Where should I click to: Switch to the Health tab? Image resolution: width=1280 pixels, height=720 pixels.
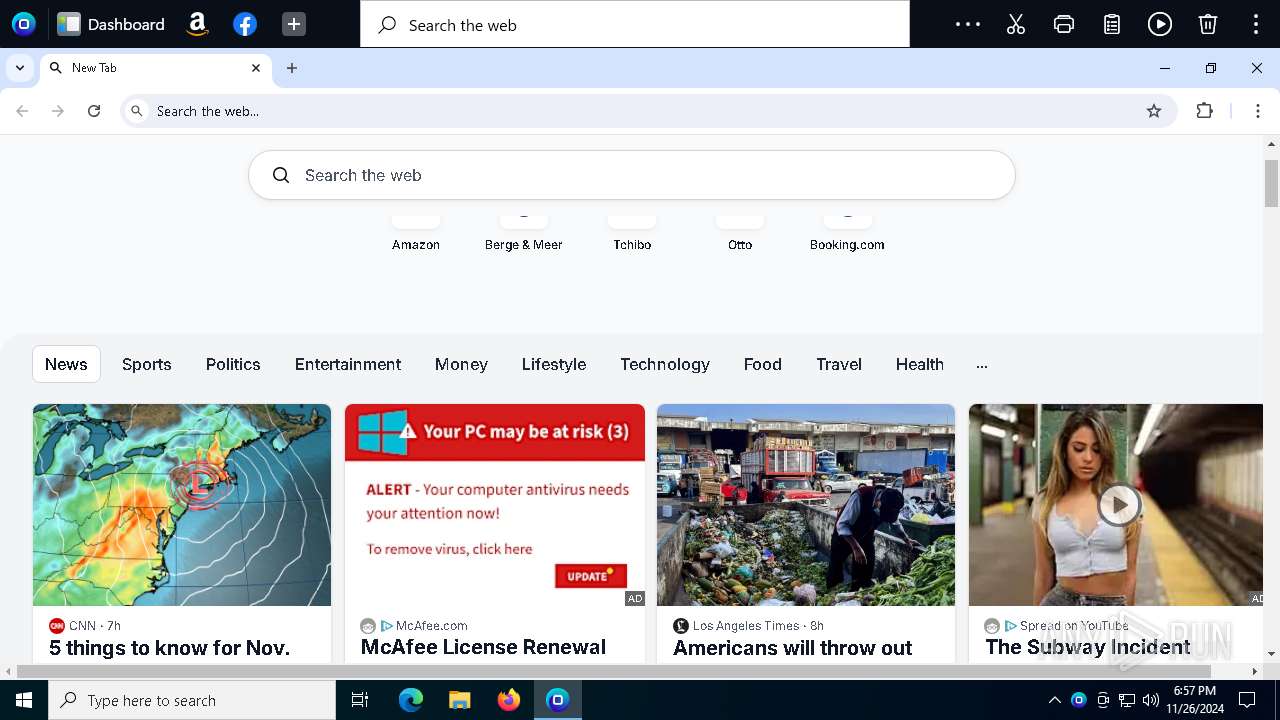[920, 364]
